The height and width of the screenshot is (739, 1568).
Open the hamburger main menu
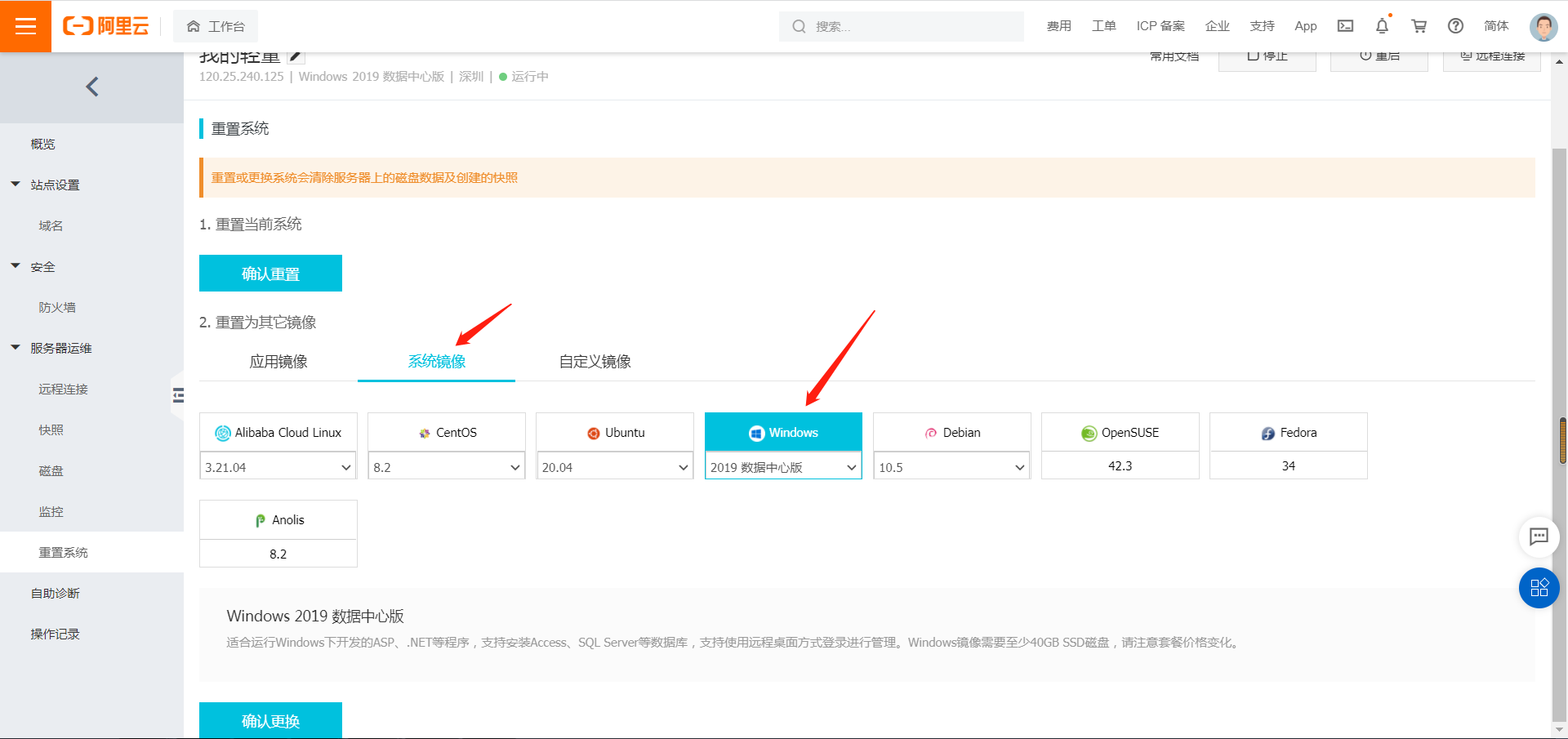click(25, 26)
